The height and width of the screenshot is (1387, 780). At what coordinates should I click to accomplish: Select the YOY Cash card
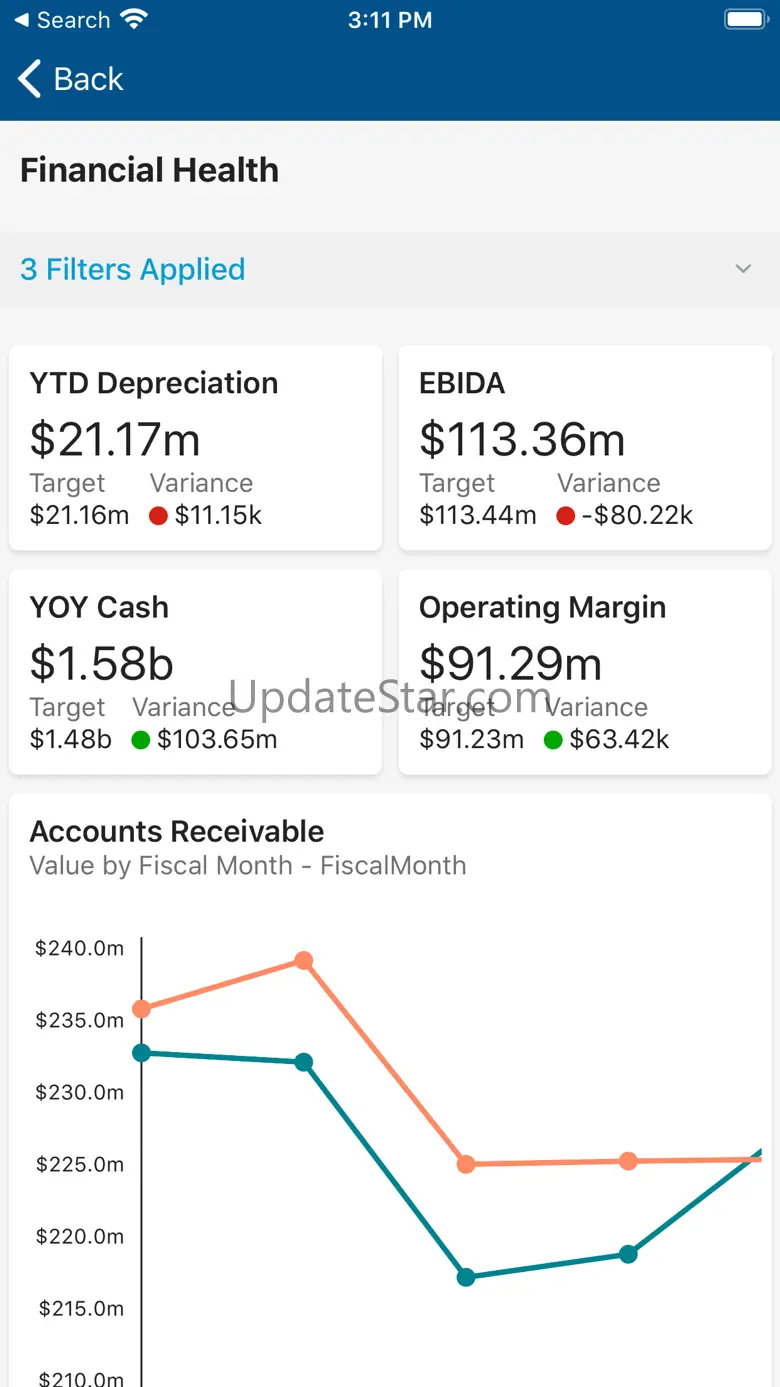click(x=195, y=671)
